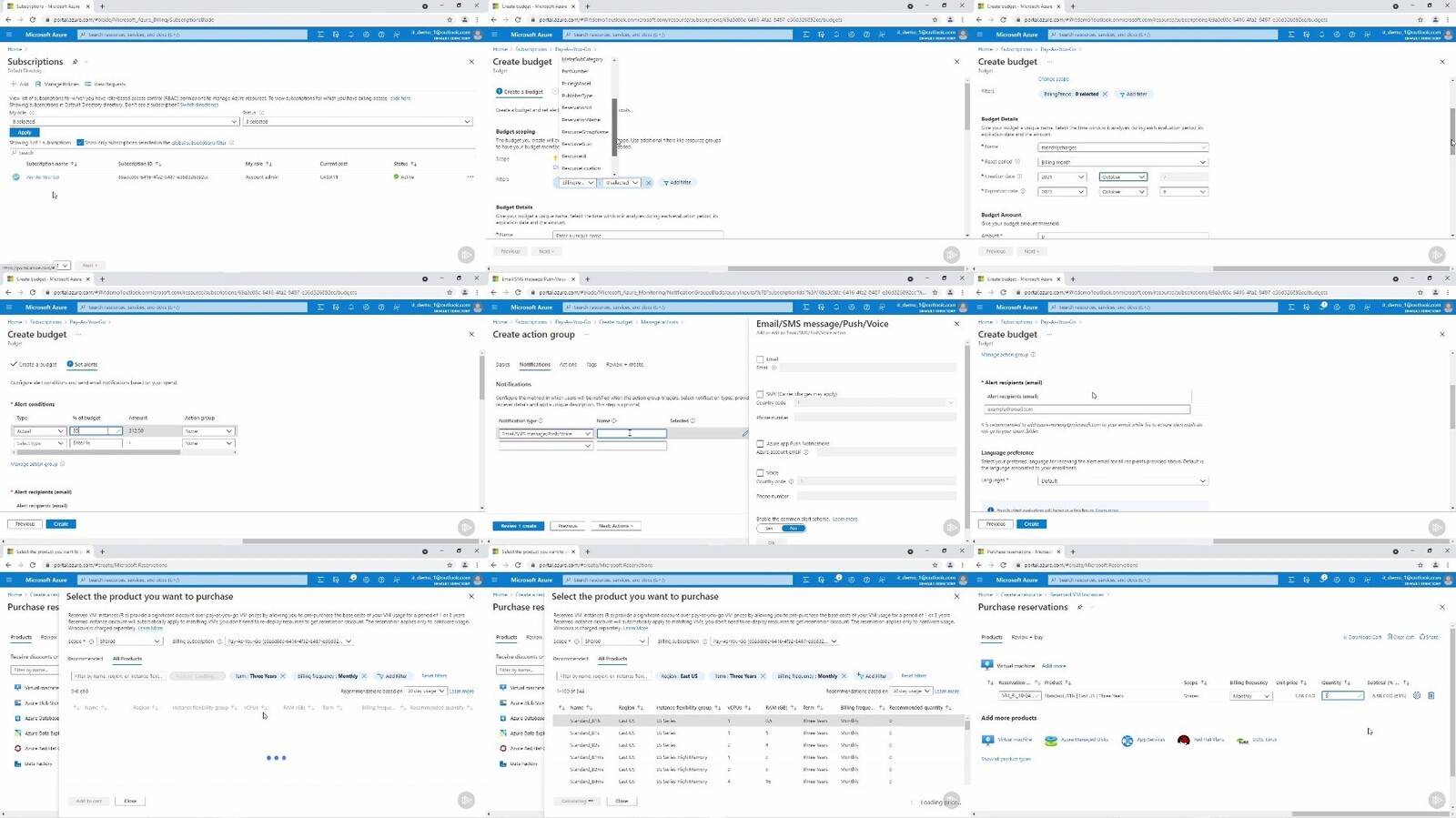Open the more options ellipsis for the Pay-As-You-Go row
The image size is (1456, 818).
pos(470,177)
